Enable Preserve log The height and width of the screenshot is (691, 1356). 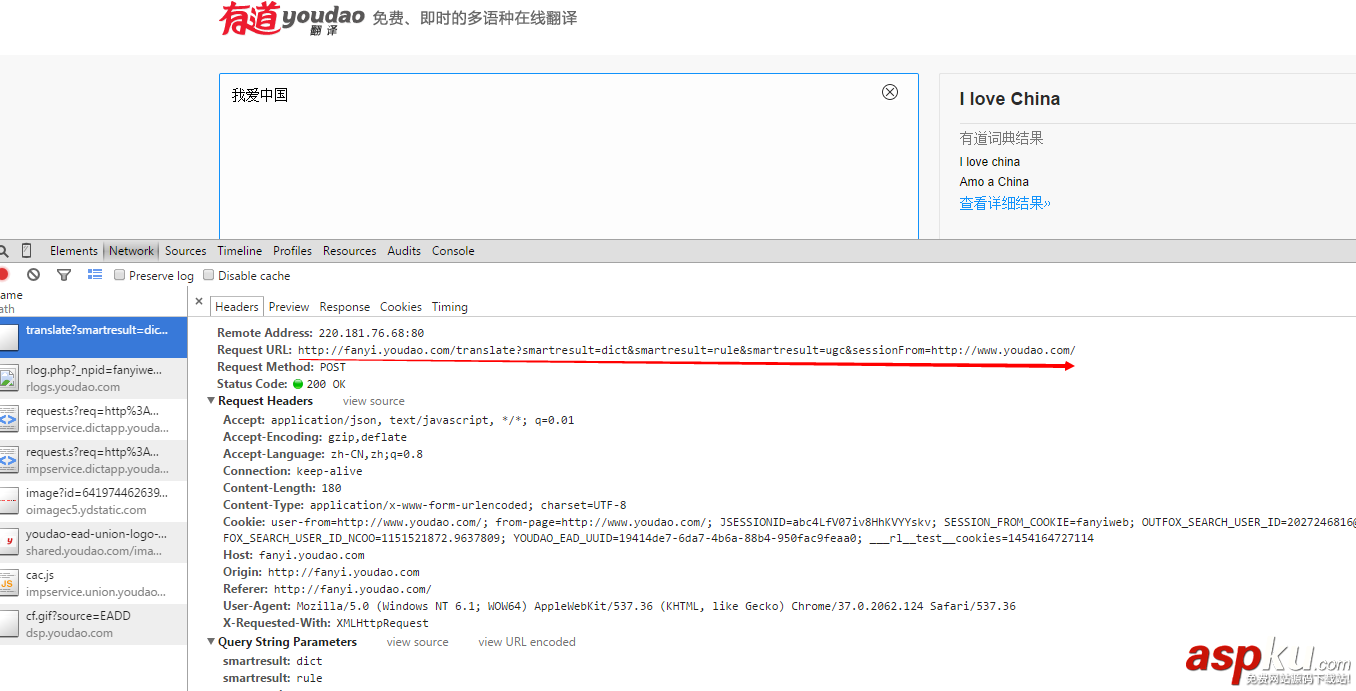pos(119,274)
